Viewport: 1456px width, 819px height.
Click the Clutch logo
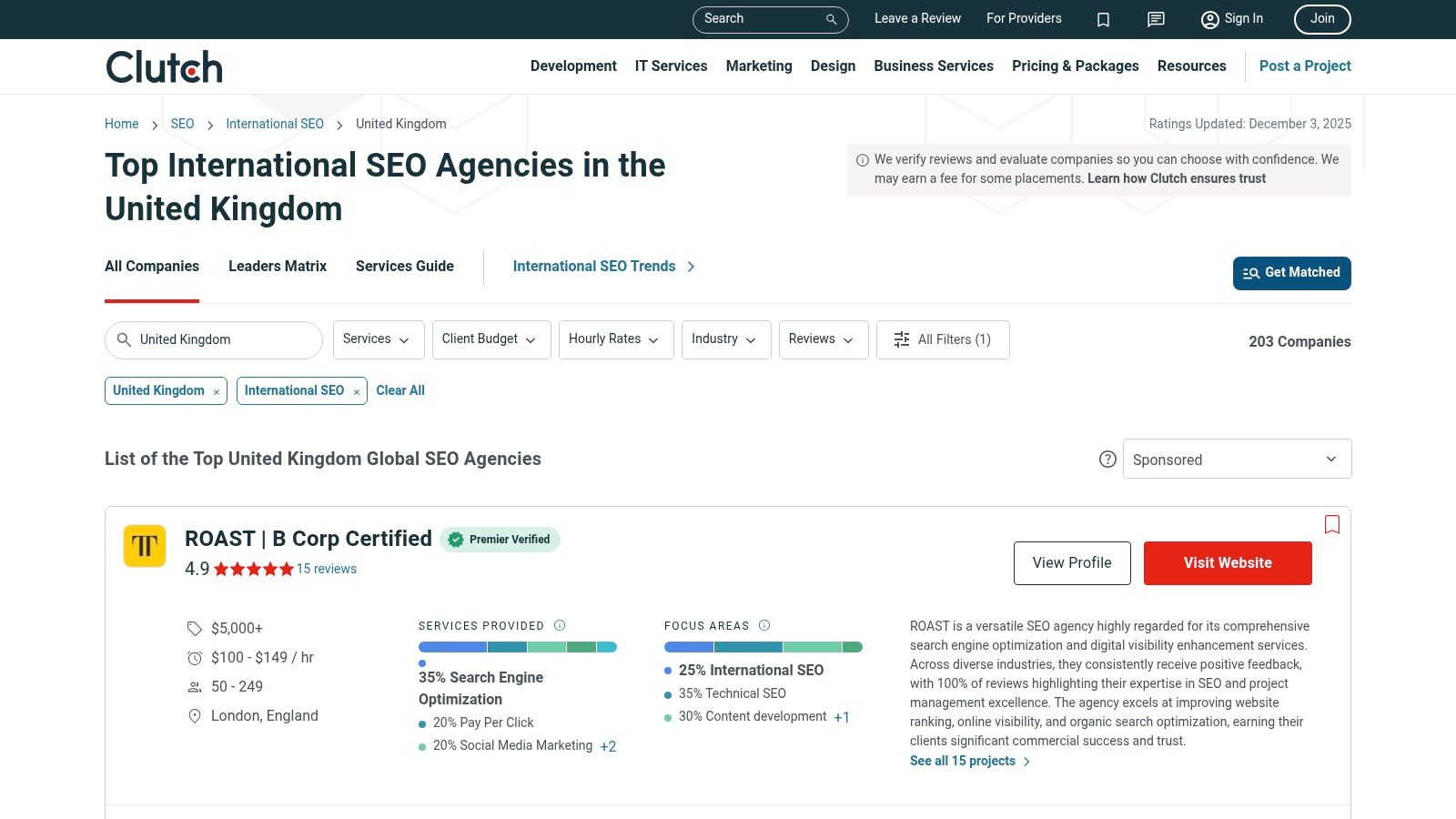164,67
